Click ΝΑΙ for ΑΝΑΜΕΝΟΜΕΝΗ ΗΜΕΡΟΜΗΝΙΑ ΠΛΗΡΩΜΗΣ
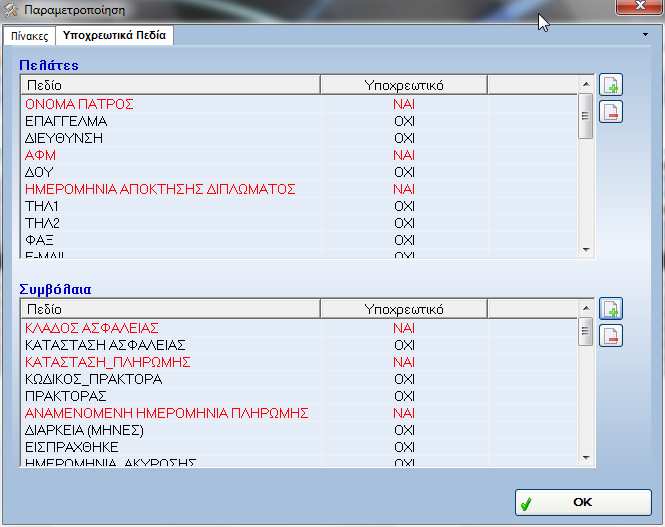Viewport: 665px width, 527px height. [404, 413]
